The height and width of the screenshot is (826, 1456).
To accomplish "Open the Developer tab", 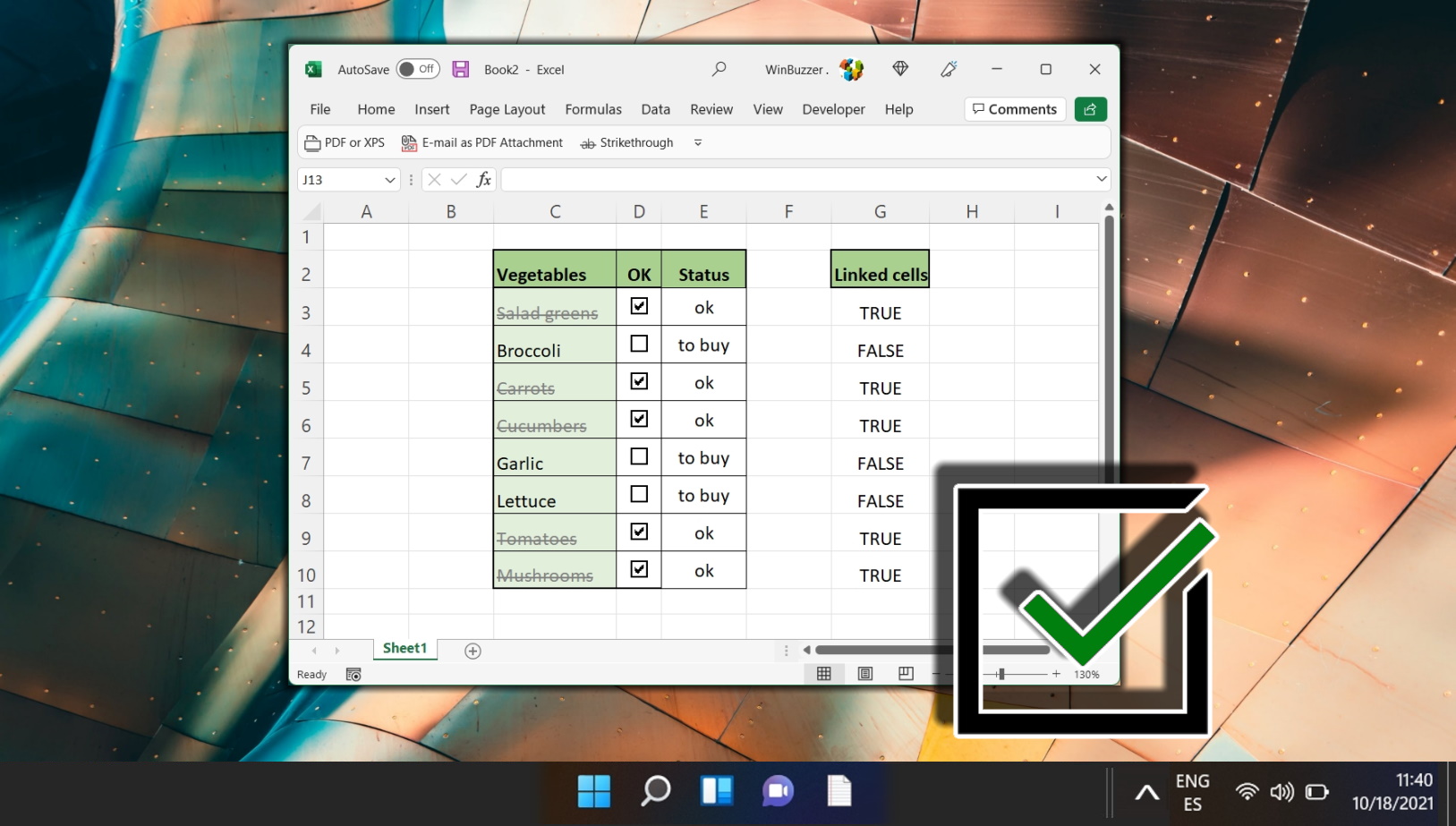I will coord(833,109).
